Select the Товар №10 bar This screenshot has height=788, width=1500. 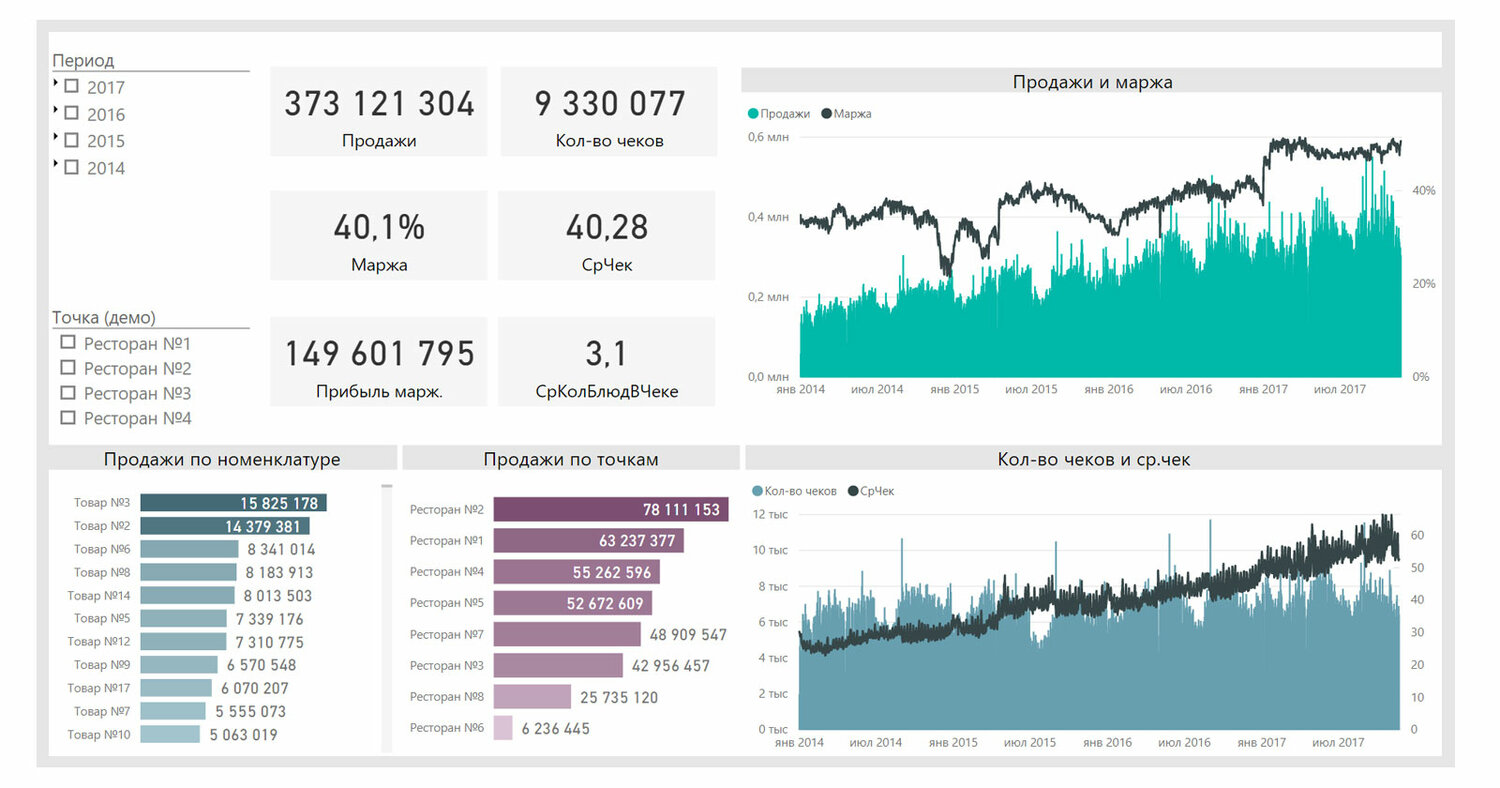[170, 734]
